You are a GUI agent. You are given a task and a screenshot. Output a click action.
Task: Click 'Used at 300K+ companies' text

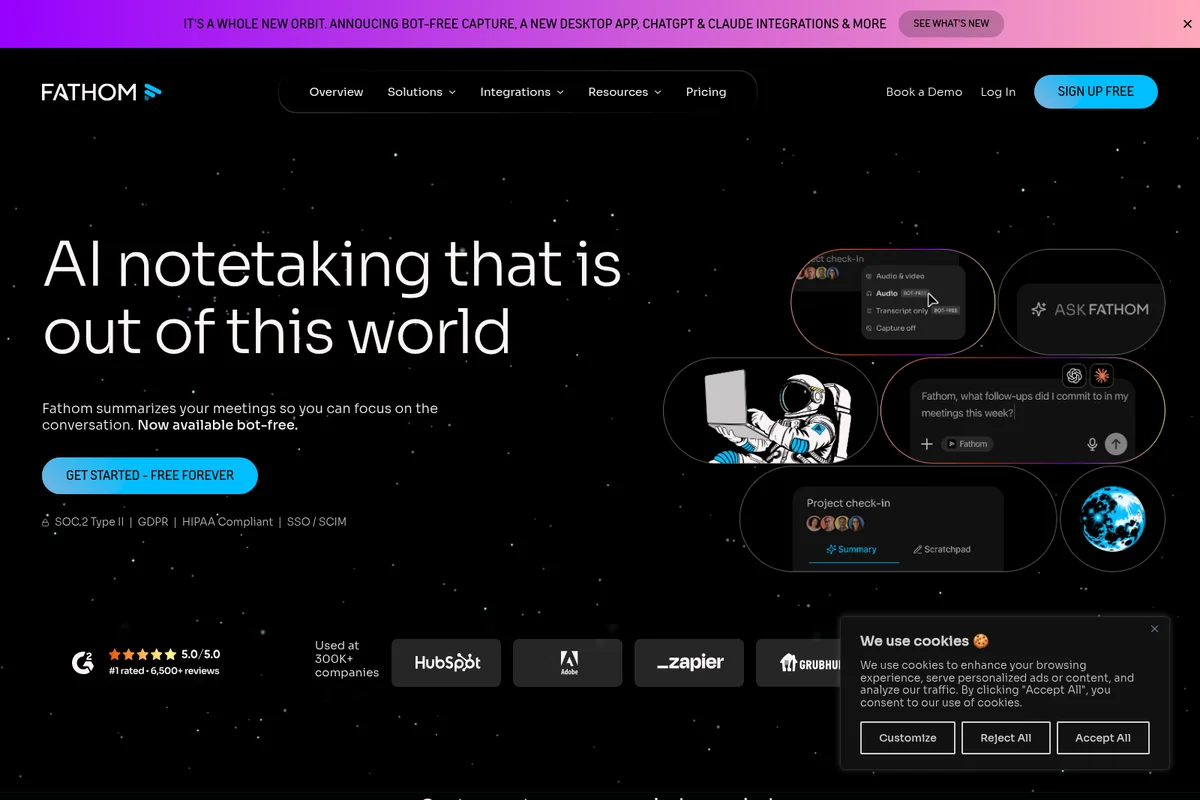click(346, 659)
